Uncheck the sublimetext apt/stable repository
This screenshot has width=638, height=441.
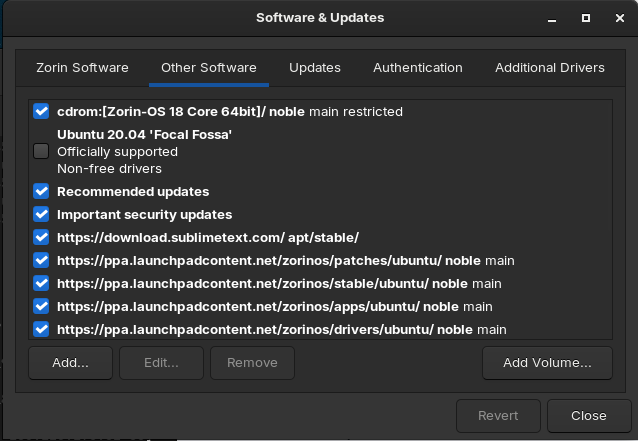pyautogui.click(x=41, y=237)
